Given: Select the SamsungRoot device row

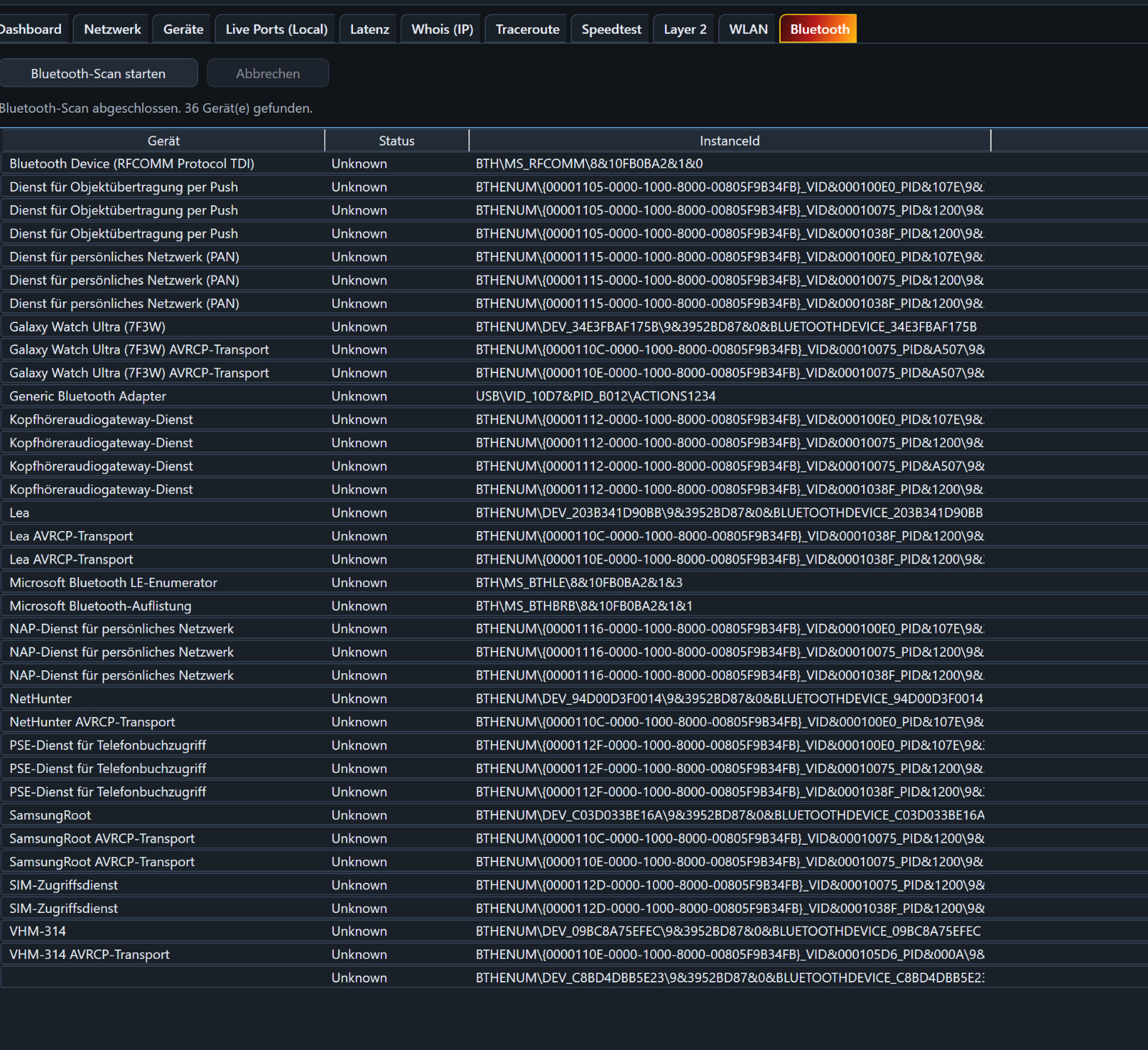Looking at the screenshot, I should pyautogui.click(x=574, y=815).
